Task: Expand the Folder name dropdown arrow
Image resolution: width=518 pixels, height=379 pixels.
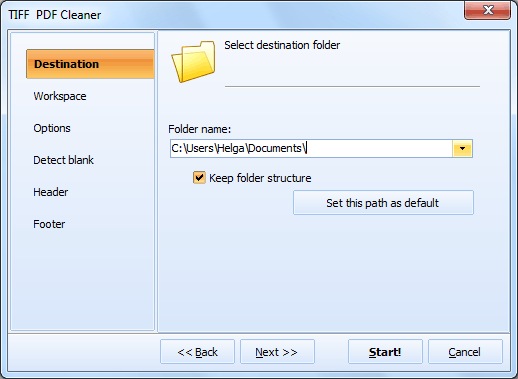Action: point(462,148)
